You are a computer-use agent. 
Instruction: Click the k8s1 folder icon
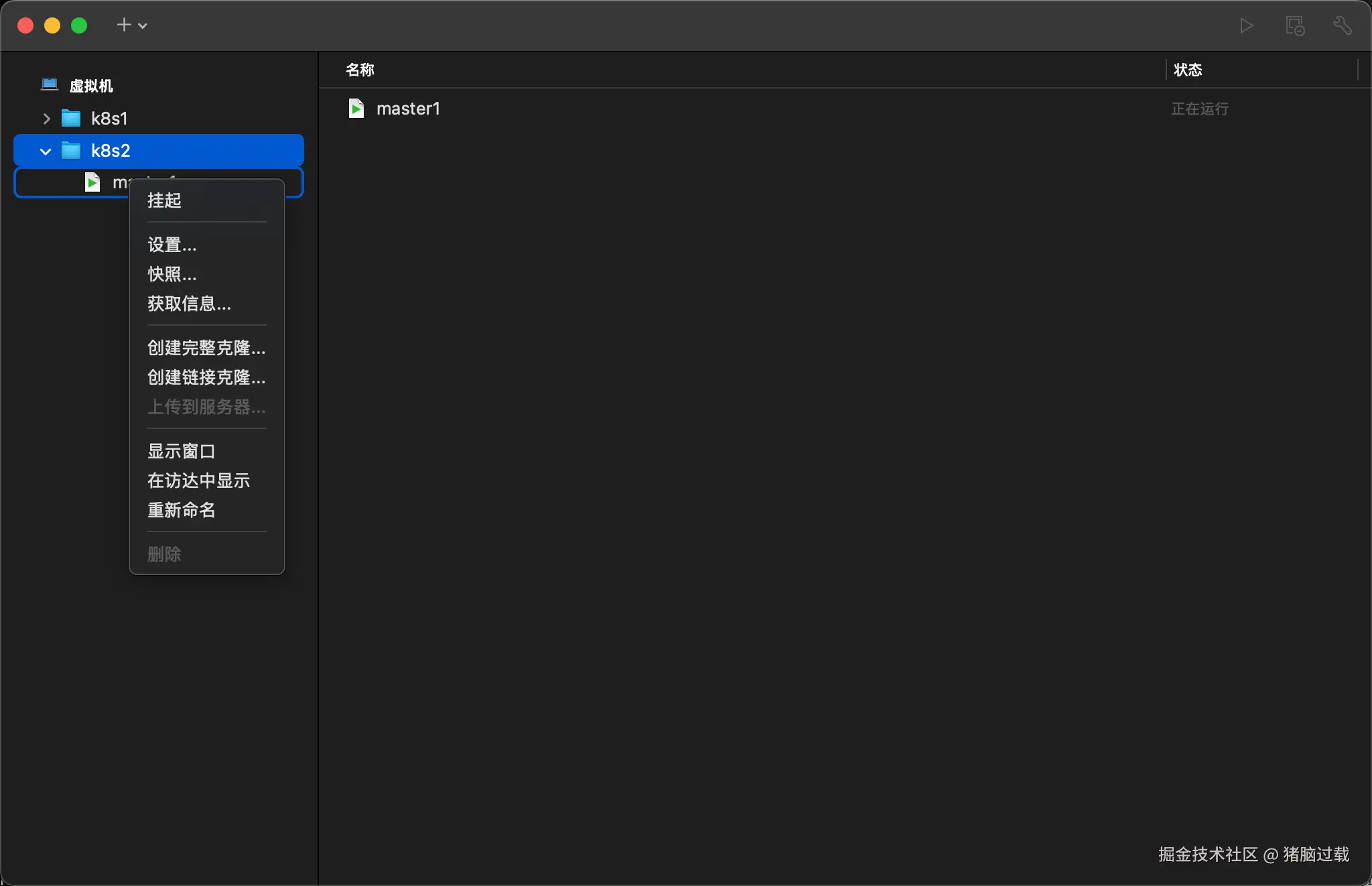click(x=71, y=119)
